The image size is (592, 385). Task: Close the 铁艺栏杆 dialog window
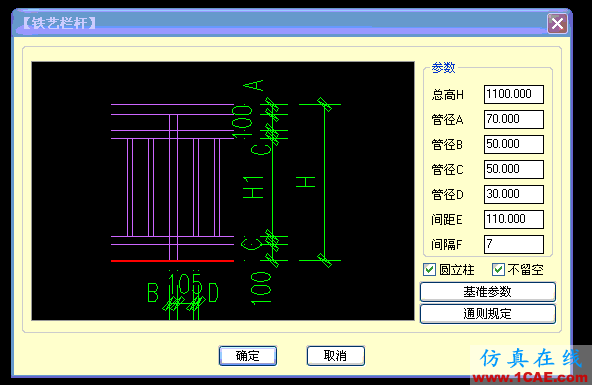pyautogui.click(x=557, y=24)
